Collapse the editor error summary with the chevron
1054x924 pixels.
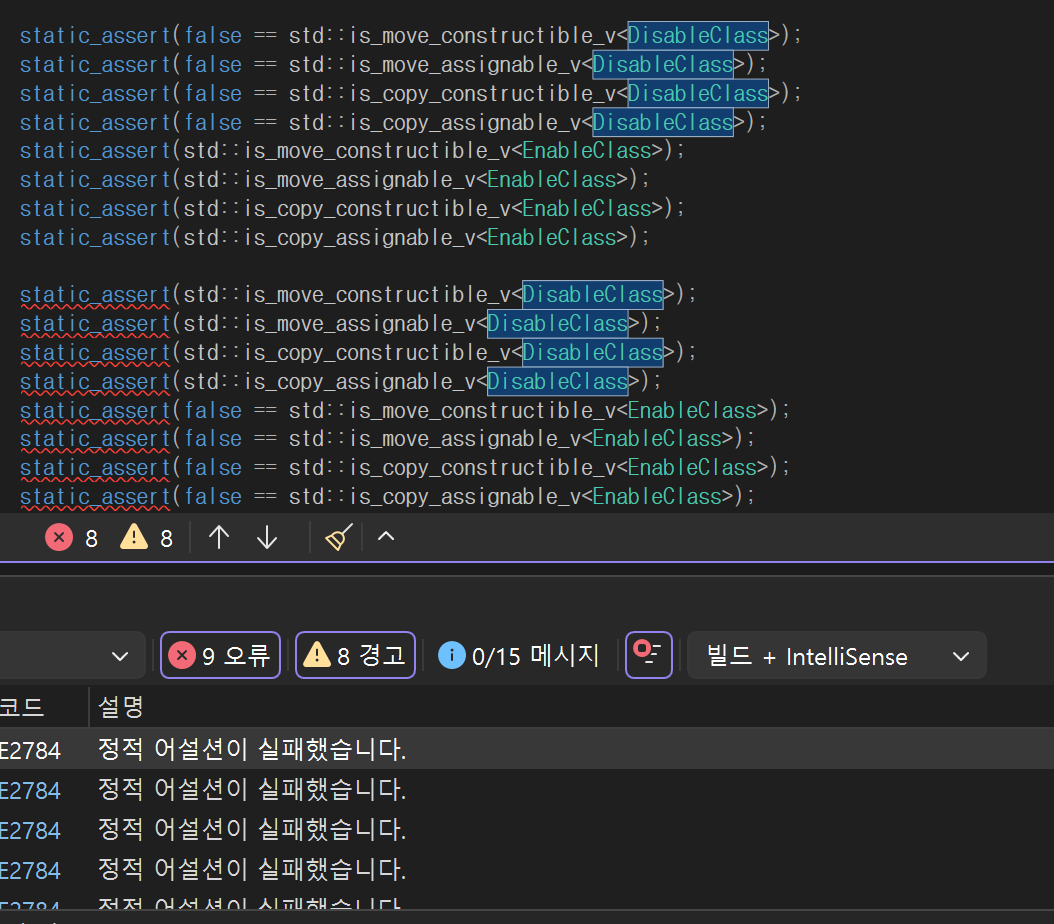[x=386, y=537]
